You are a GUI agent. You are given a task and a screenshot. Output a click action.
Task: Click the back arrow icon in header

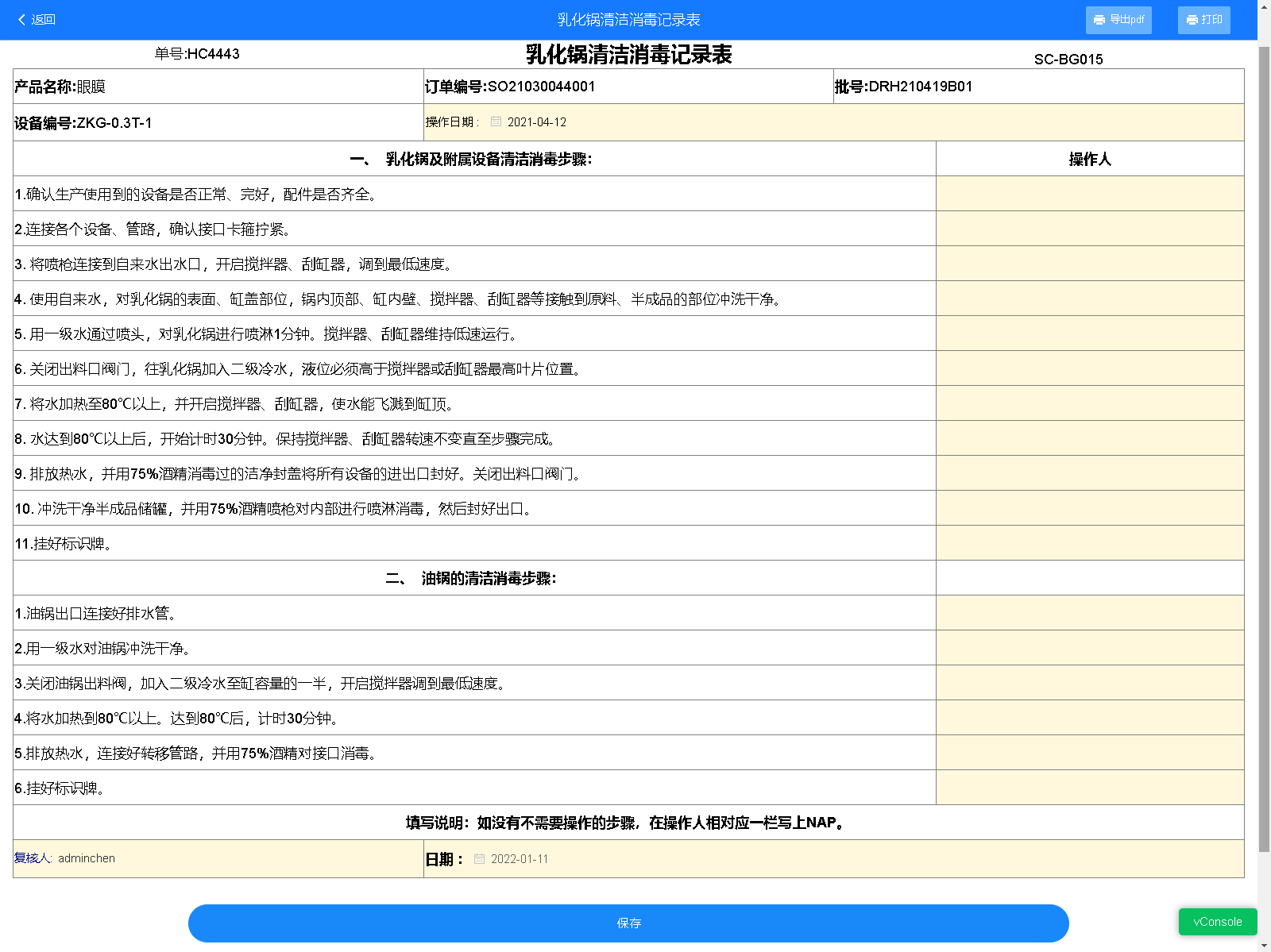coord(21,20)
